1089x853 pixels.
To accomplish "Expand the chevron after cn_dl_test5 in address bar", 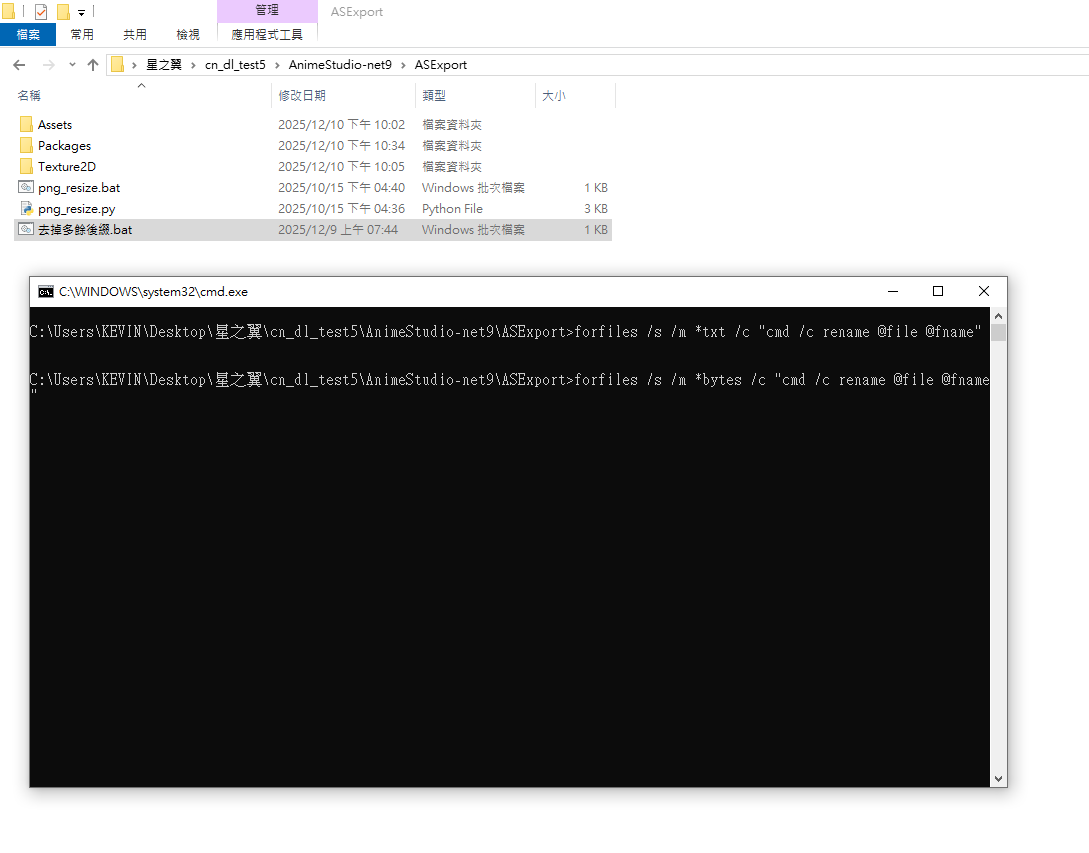I will [277, 65].
